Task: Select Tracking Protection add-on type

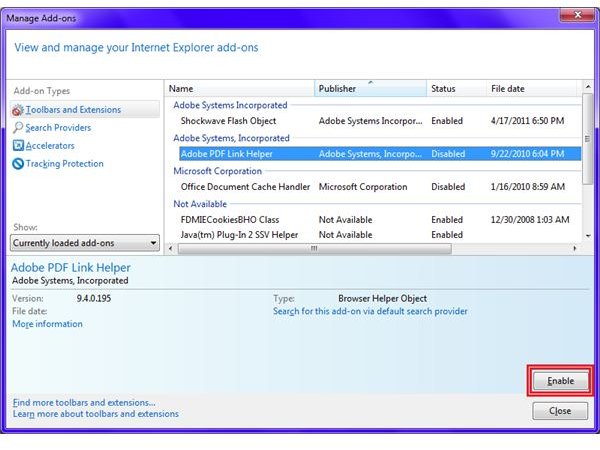Action: 65,164
